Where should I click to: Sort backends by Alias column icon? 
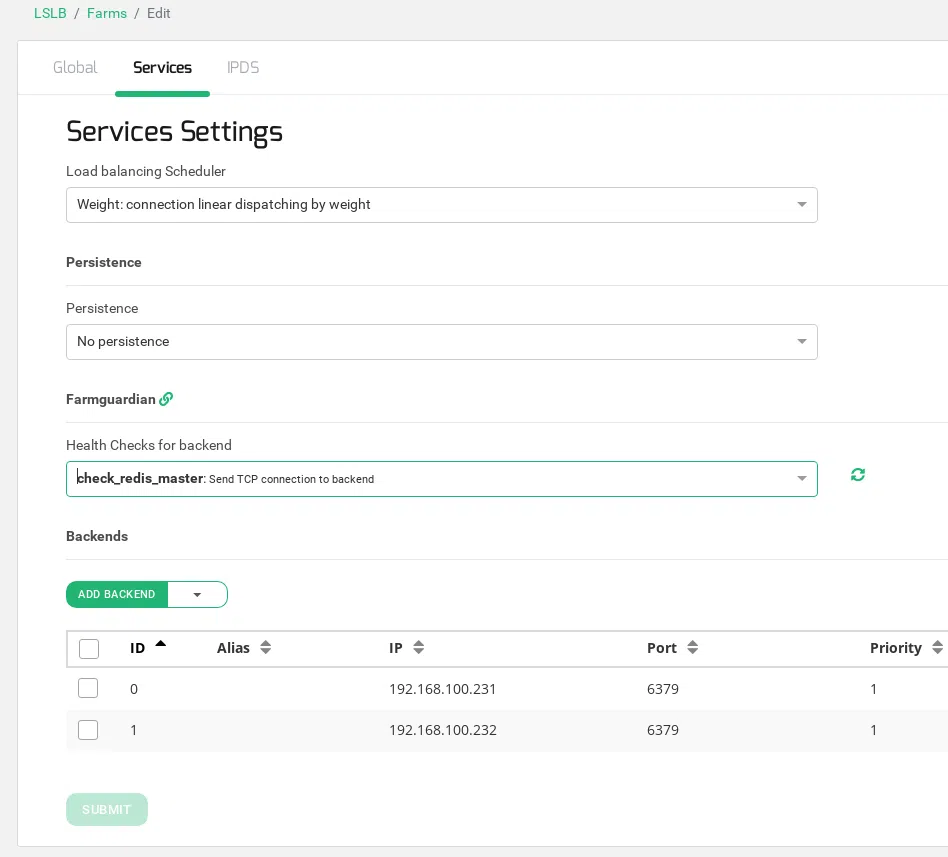point(265,648)
